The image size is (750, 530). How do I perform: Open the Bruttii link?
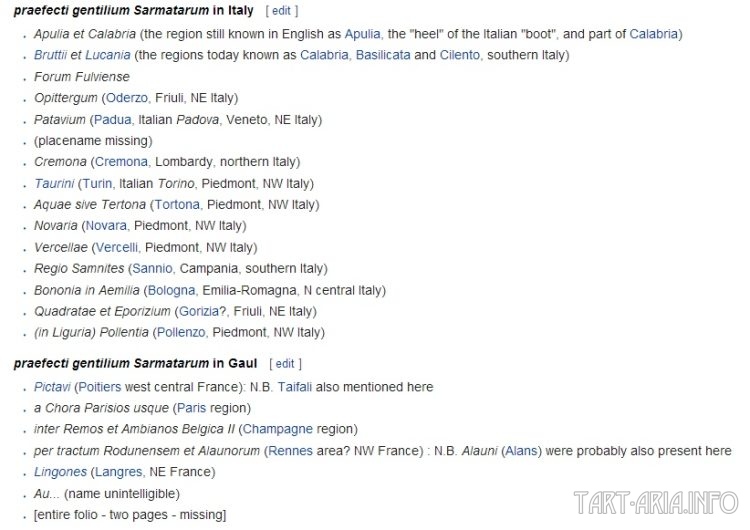click(50, 55)
